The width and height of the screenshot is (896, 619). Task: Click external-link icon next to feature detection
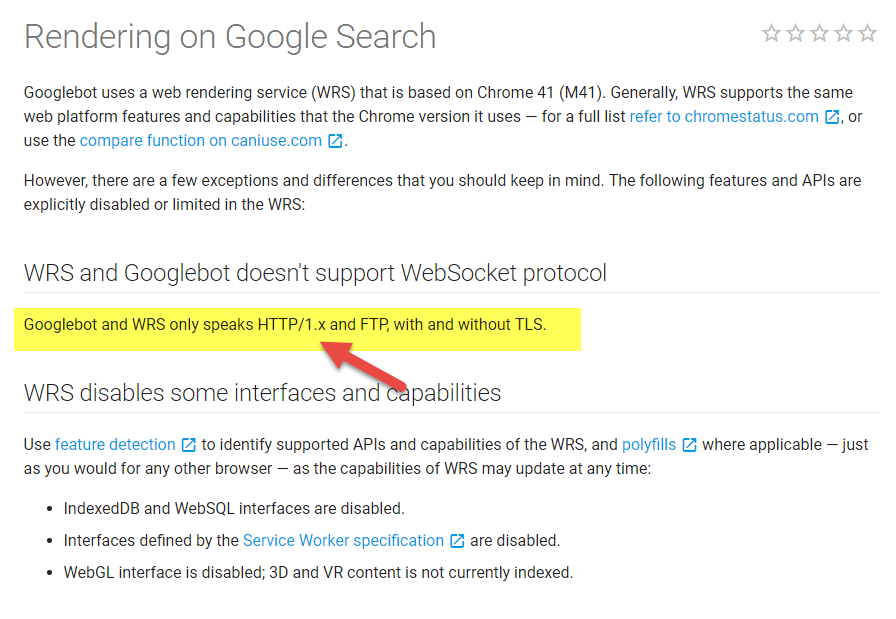(x=188, y=445)
